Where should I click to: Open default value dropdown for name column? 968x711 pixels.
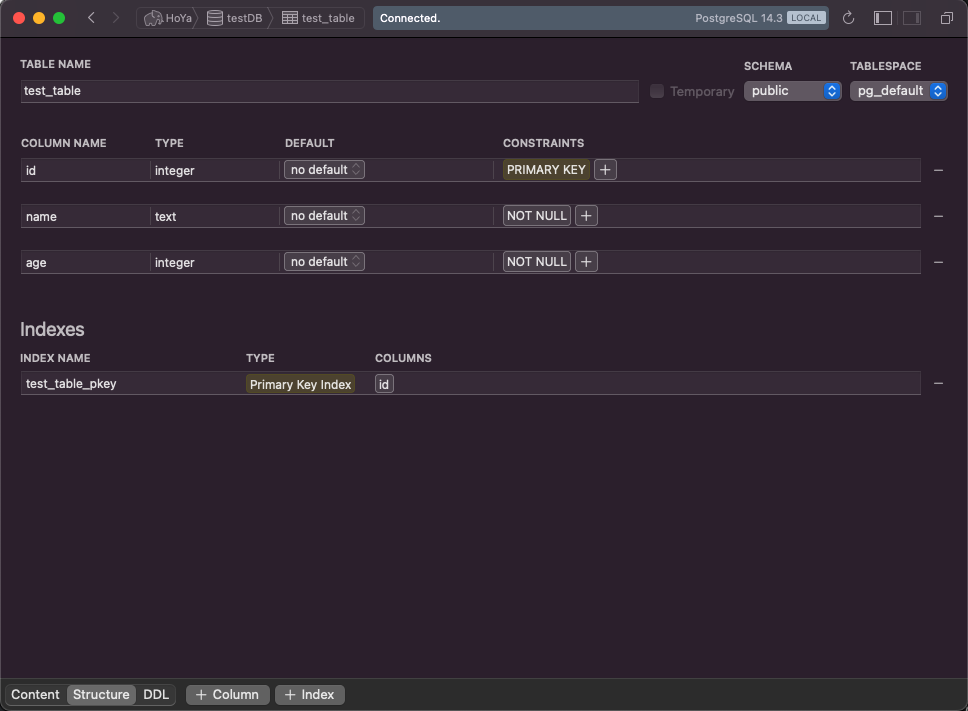[x=324, y=216]
